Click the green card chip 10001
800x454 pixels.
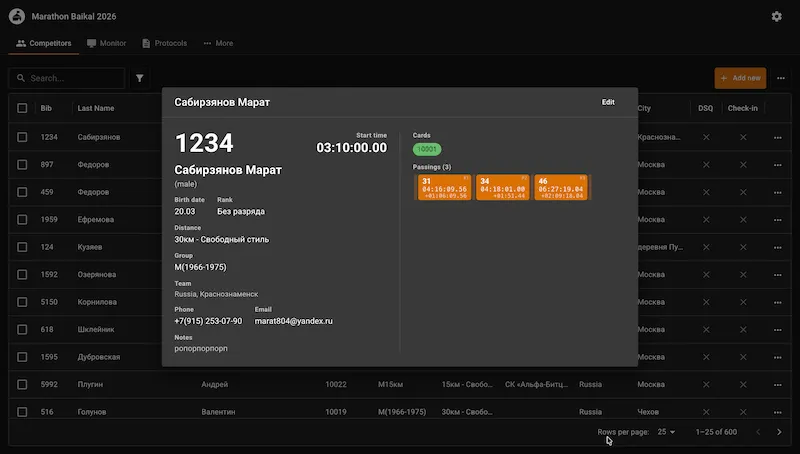click(427, 149)
